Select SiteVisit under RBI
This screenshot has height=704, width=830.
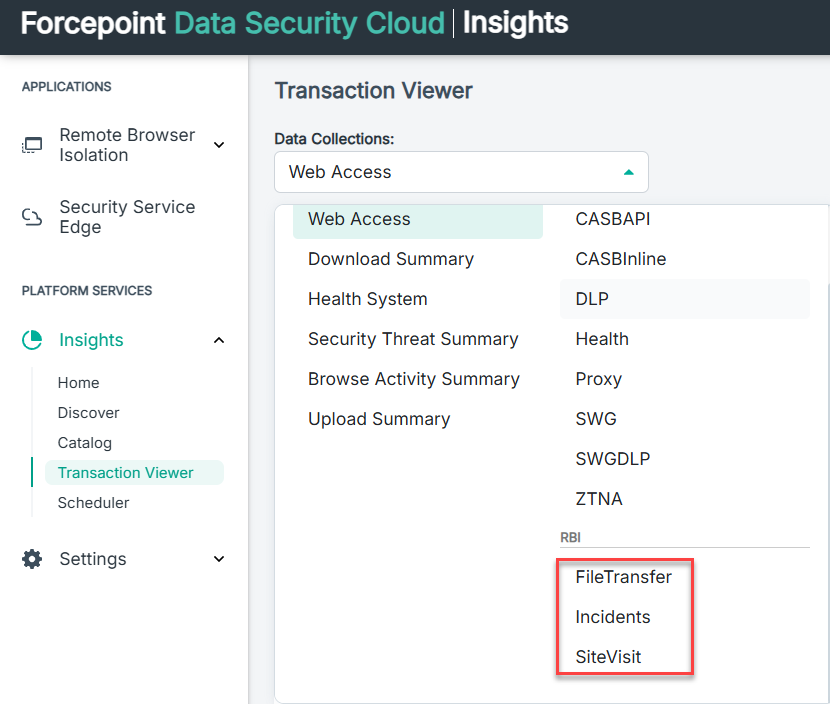[608, 657]
